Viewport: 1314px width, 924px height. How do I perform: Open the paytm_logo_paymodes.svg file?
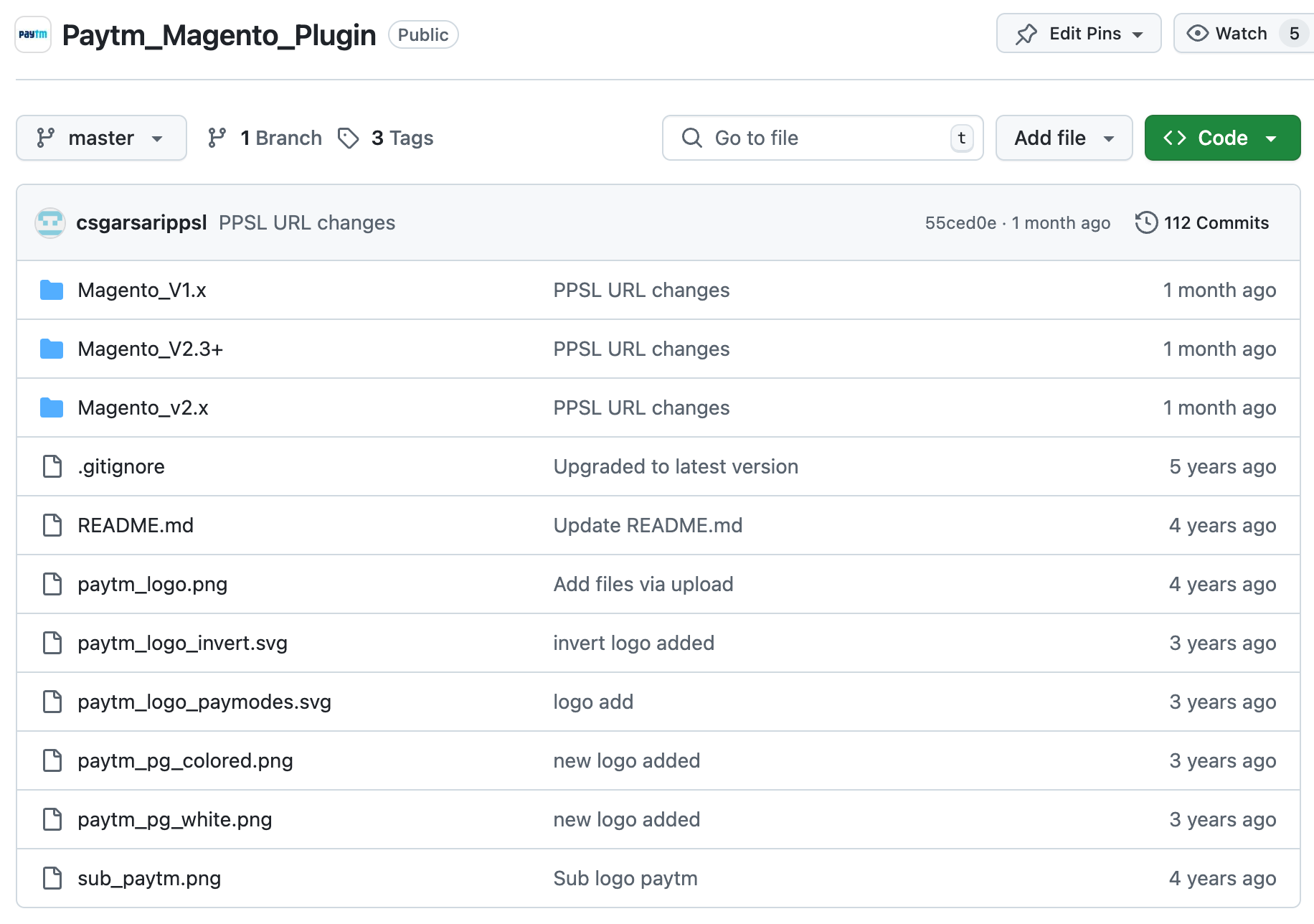tap(204, 702)
